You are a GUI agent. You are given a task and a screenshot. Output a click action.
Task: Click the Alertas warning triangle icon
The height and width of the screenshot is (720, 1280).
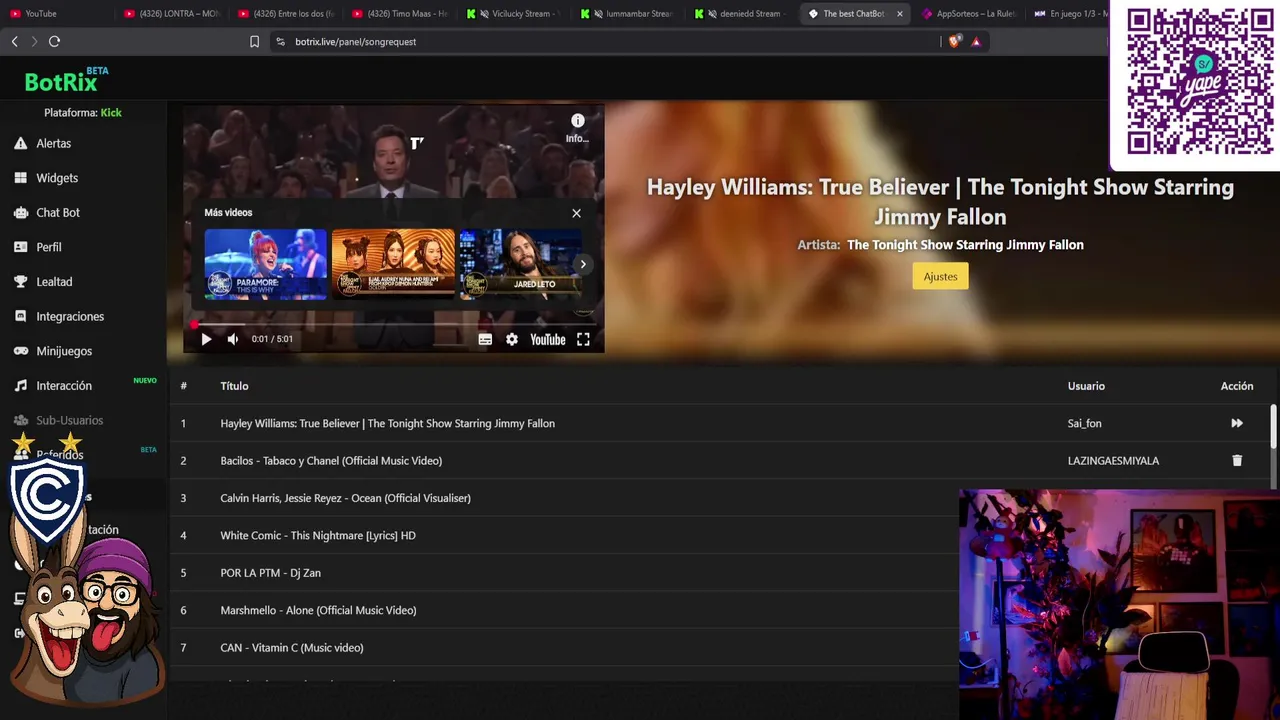pos(20,143)
